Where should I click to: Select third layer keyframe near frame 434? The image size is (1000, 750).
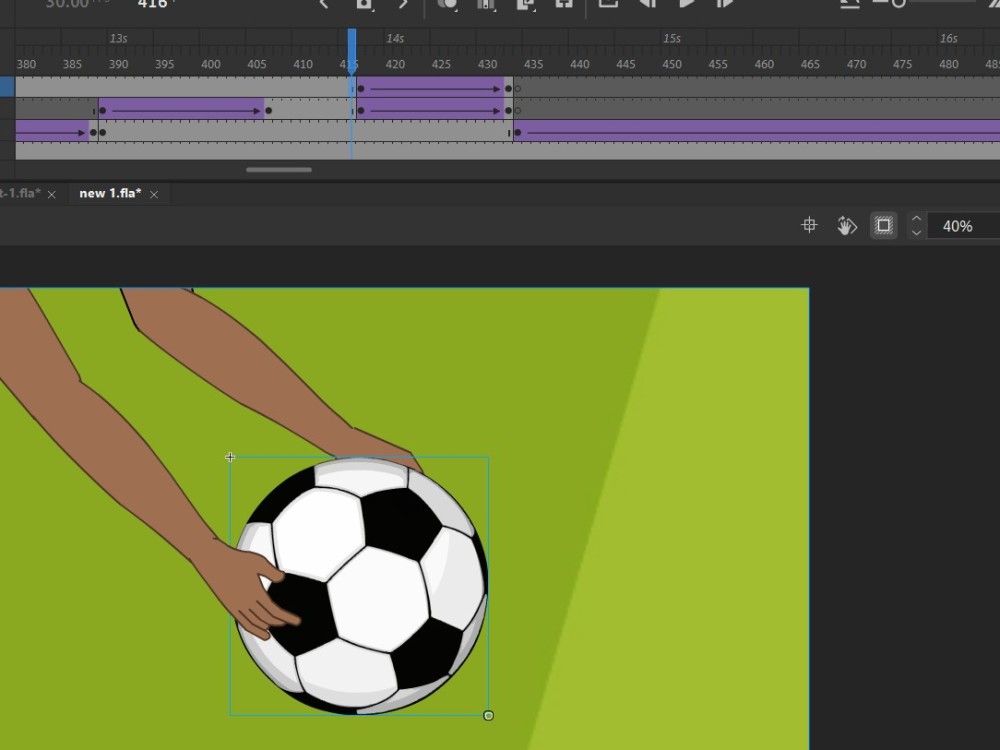click(517, 133)
